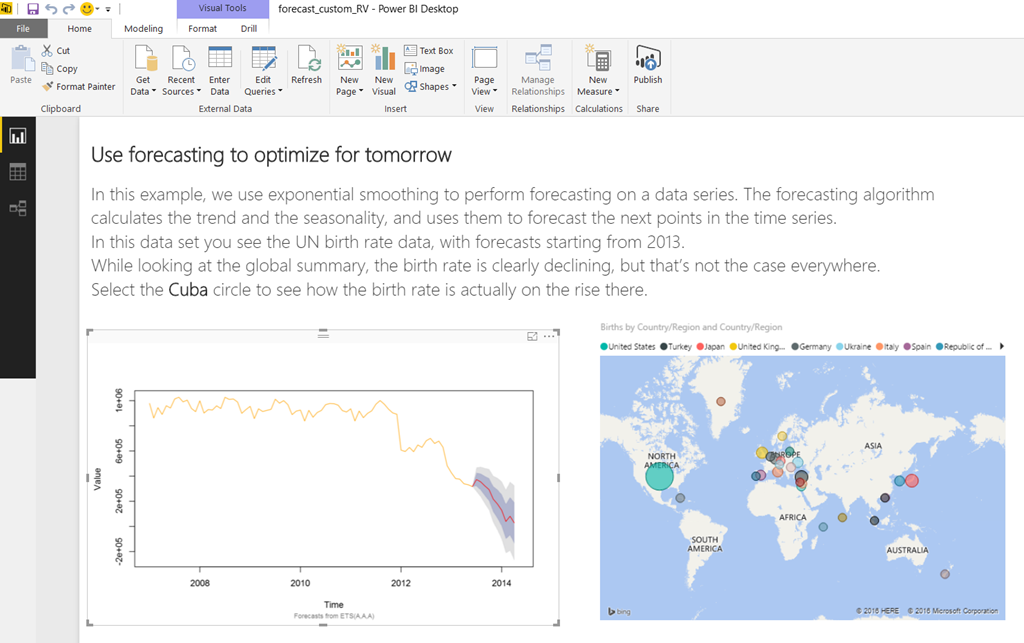Screen dimensions: 1024x643
Task: Open the File menu tab
Action: tap(23, 29)
